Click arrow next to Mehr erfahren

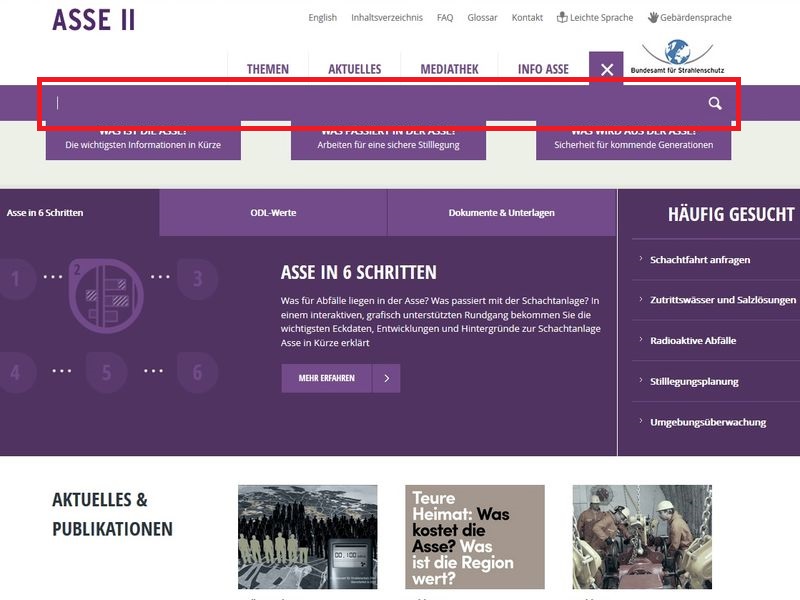point(386,378)
